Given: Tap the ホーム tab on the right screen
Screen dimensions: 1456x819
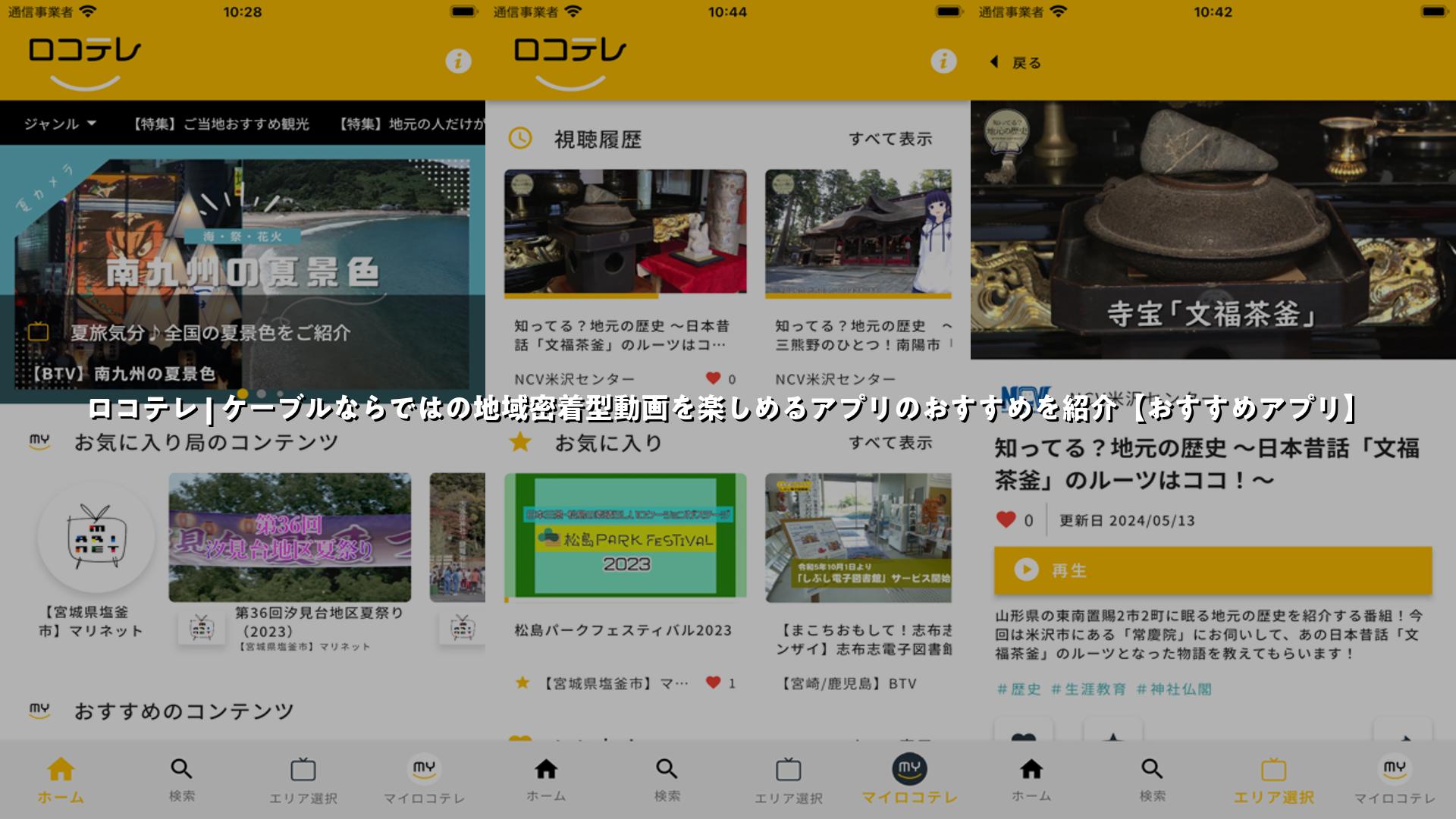Looking at the screenshot, I should click(1031, 780).
